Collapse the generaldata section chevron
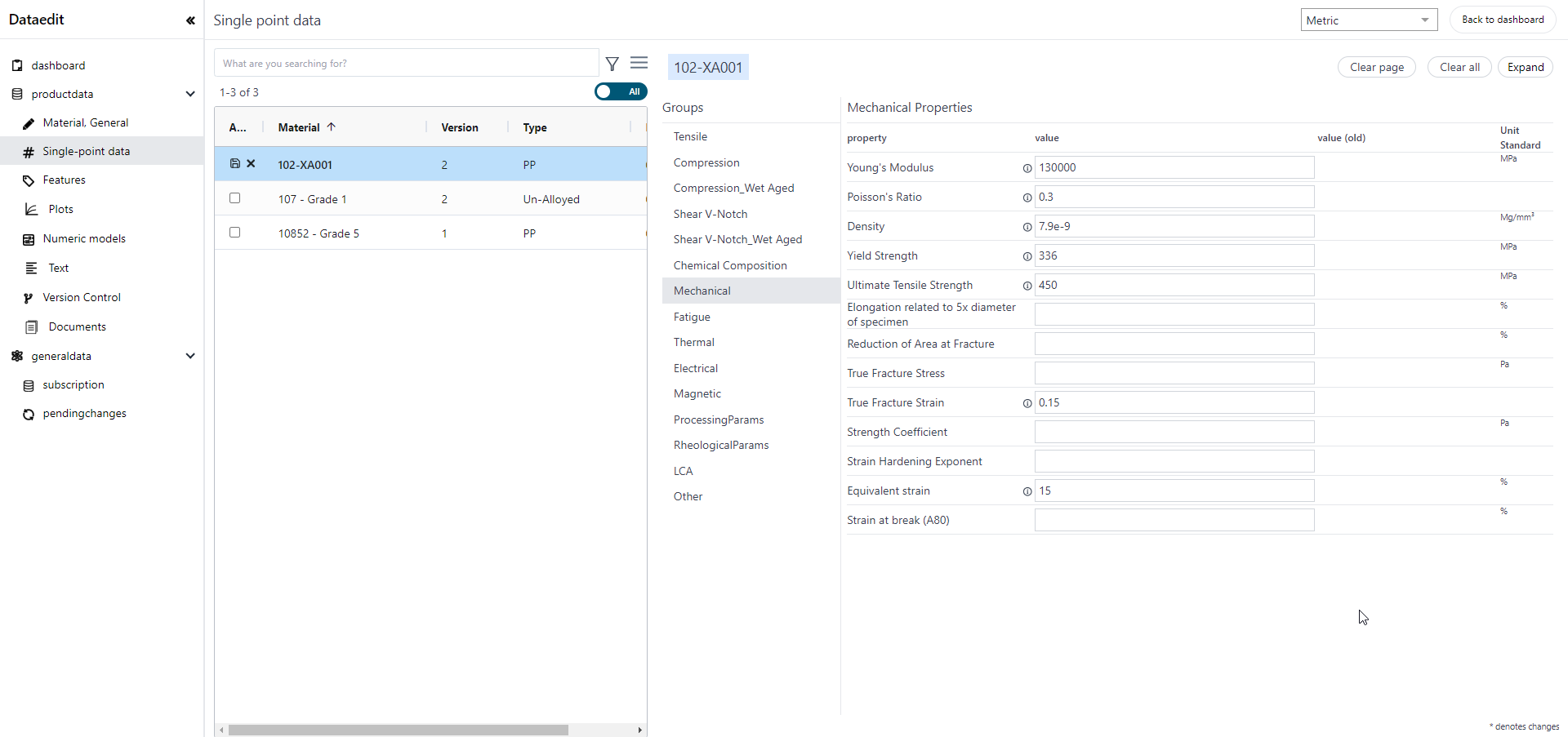 click(190, 356)
